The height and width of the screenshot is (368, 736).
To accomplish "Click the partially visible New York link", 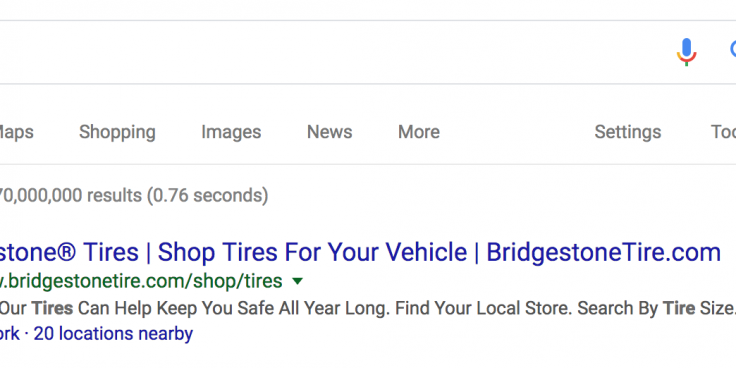I will coord(10,334).
